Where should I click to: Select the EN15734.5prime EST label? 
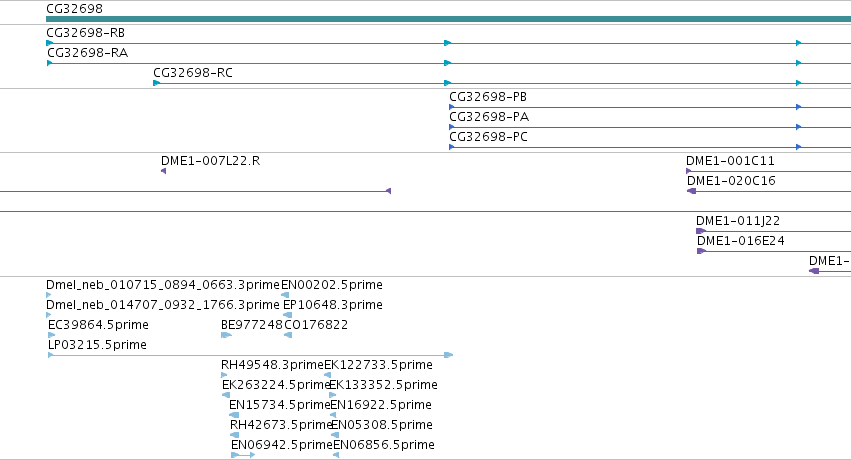(x=280, y=405)
